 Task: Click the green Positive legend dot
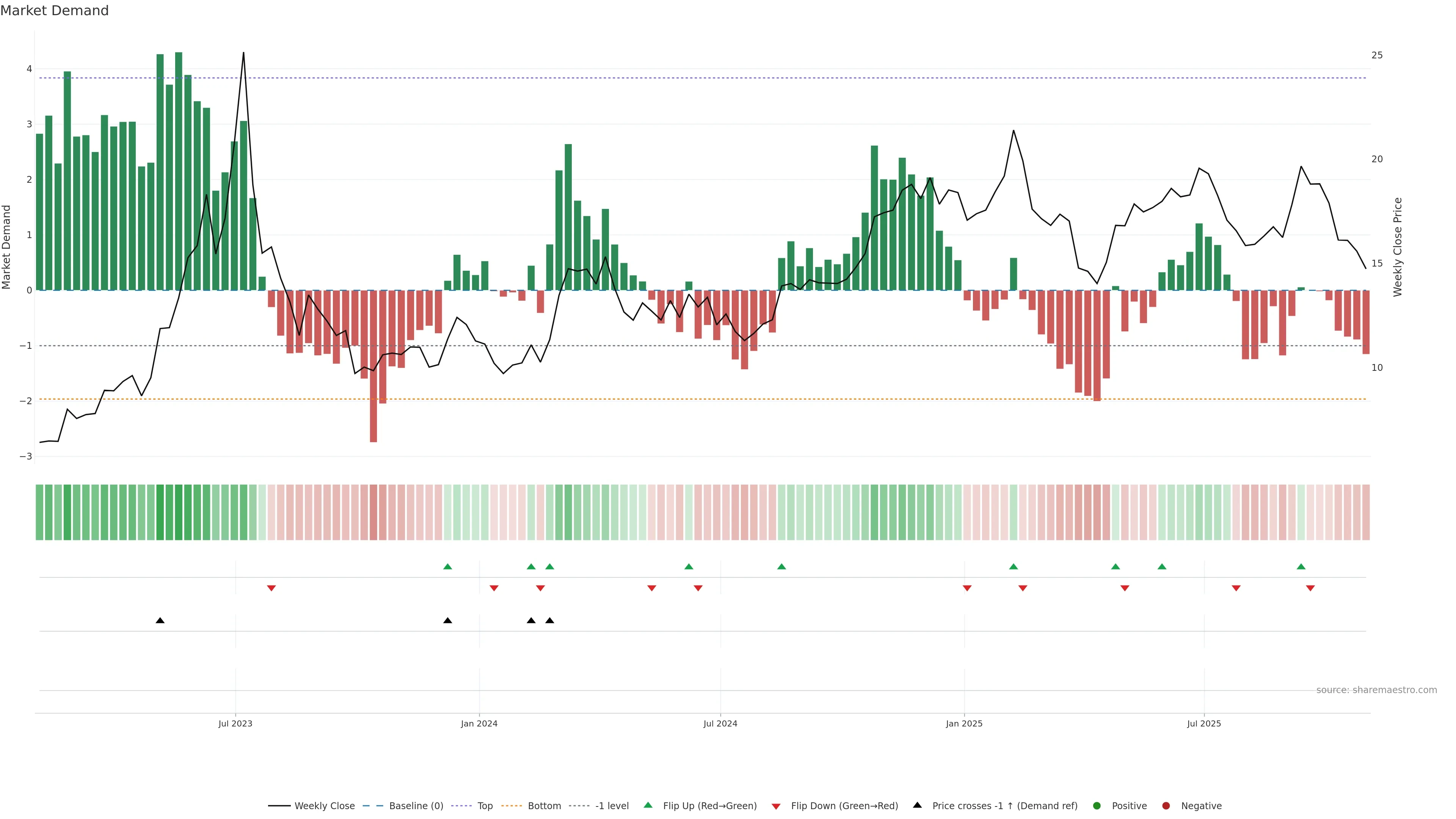tap(1097, 805)
